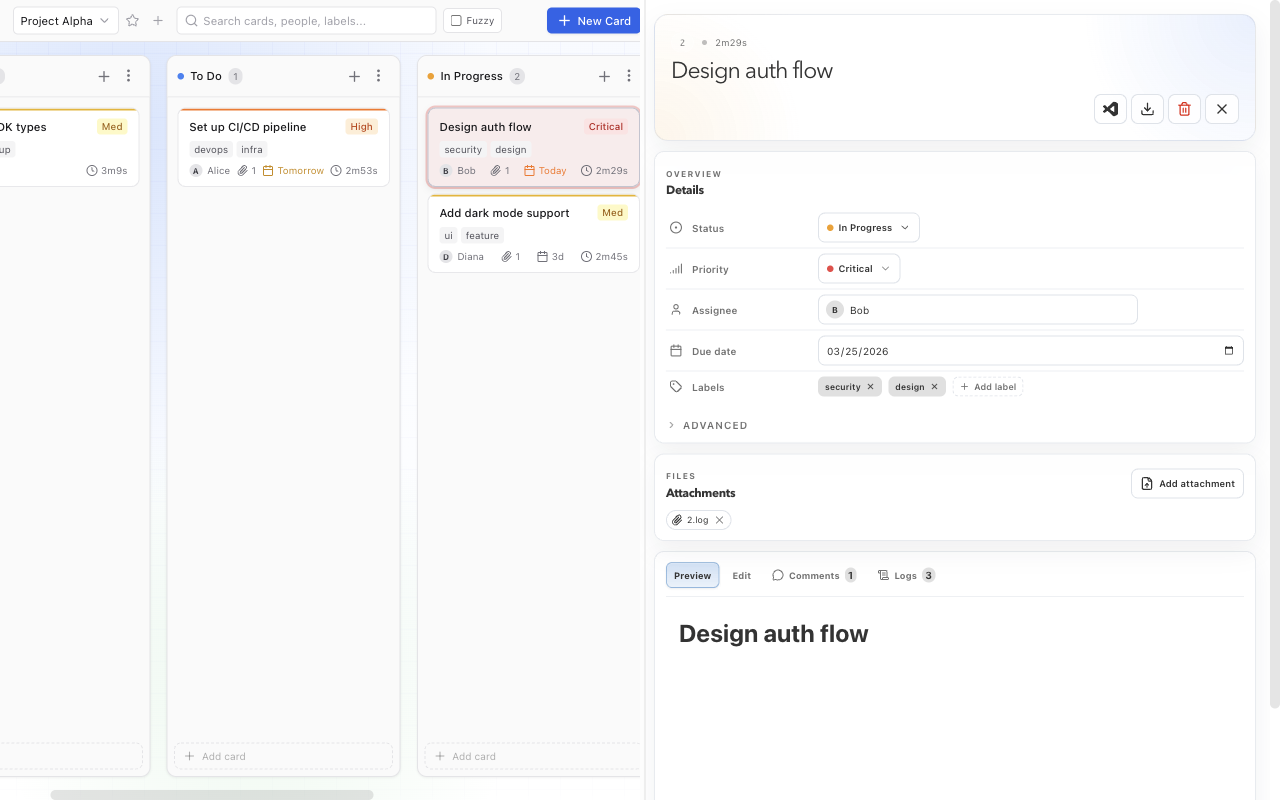Delete card using red trash icon
1280x800 pixels.
click(1184, 109)
